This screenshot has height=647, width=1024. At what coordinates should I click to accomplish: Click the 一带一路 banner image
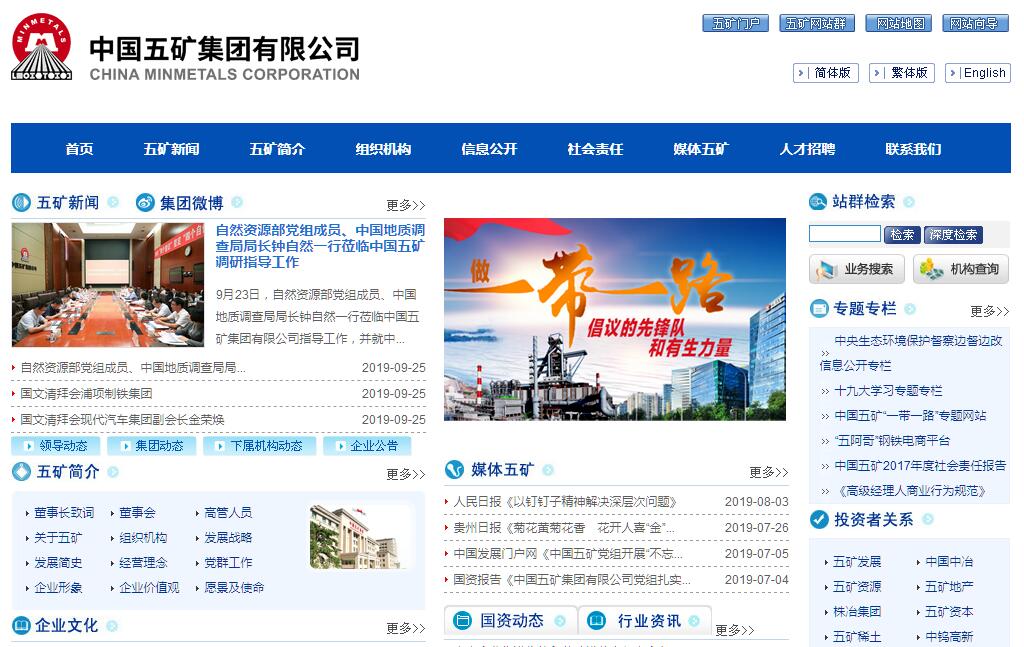(x=615, y=319)
